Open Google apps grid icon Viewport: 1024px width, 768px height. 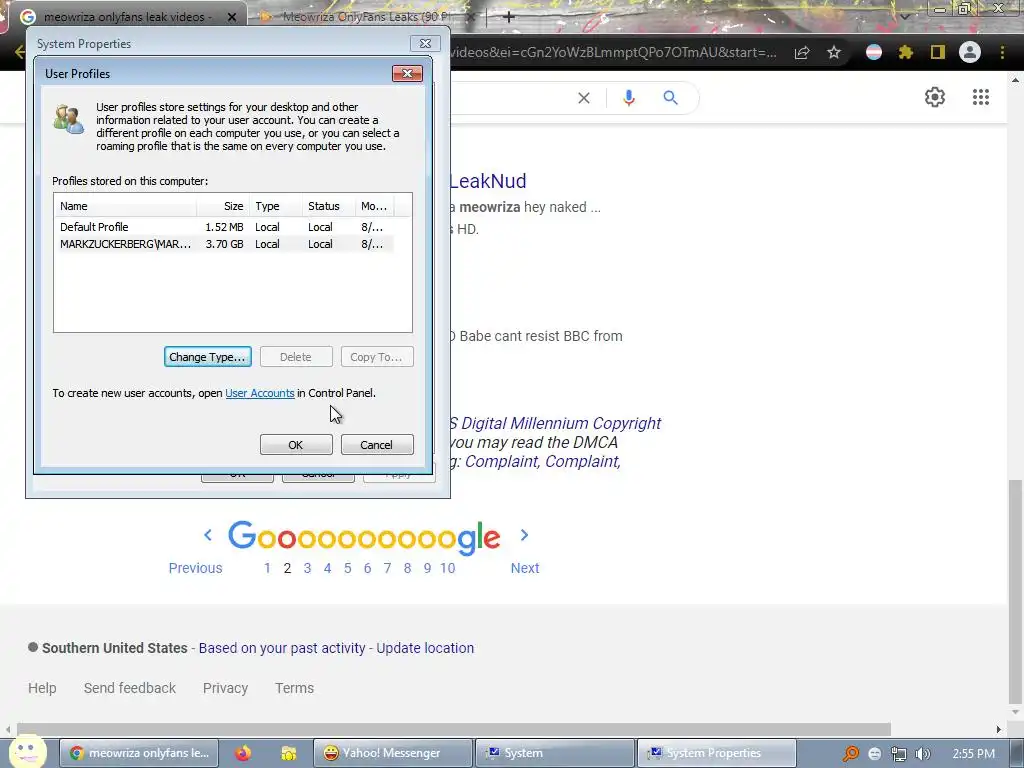tap(980, 97)
